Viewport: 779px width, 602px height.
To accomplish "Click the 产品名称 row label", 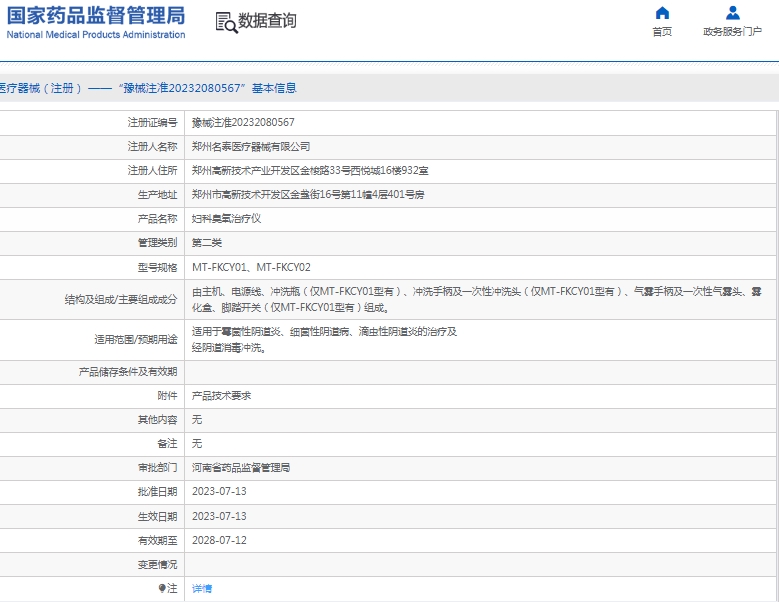I will [157, 219].
